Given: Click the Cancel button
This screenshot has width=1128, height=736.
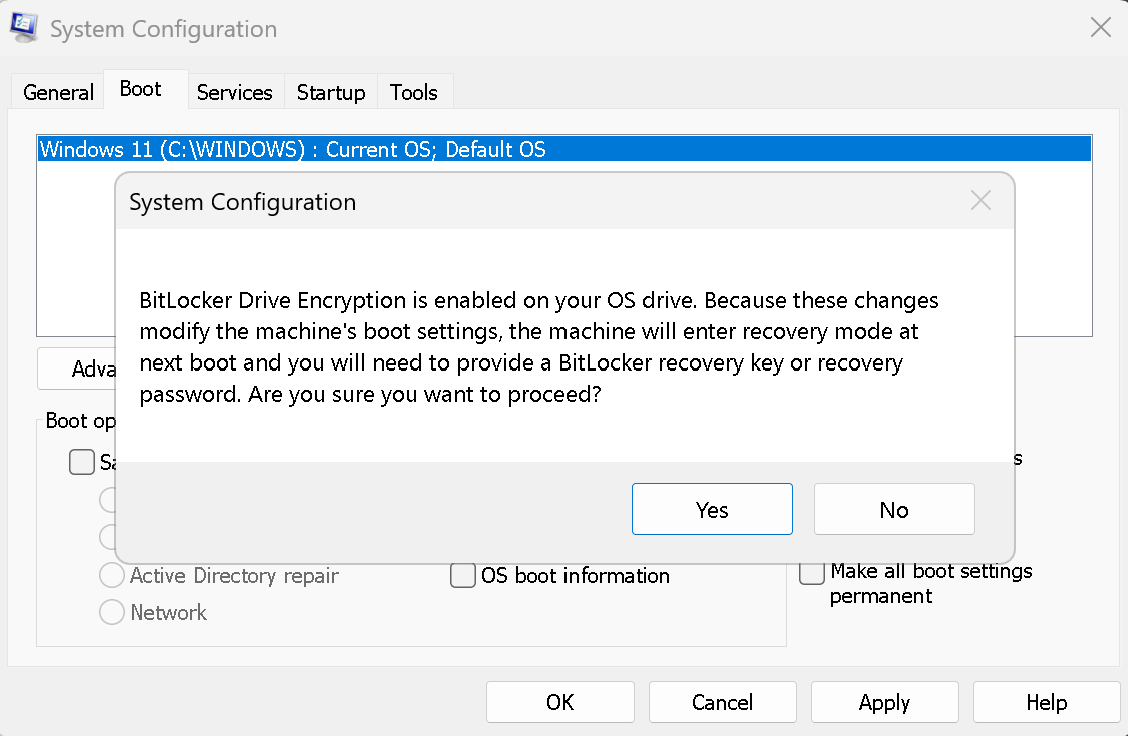Looking at the screenshot, I should [722, 701].
